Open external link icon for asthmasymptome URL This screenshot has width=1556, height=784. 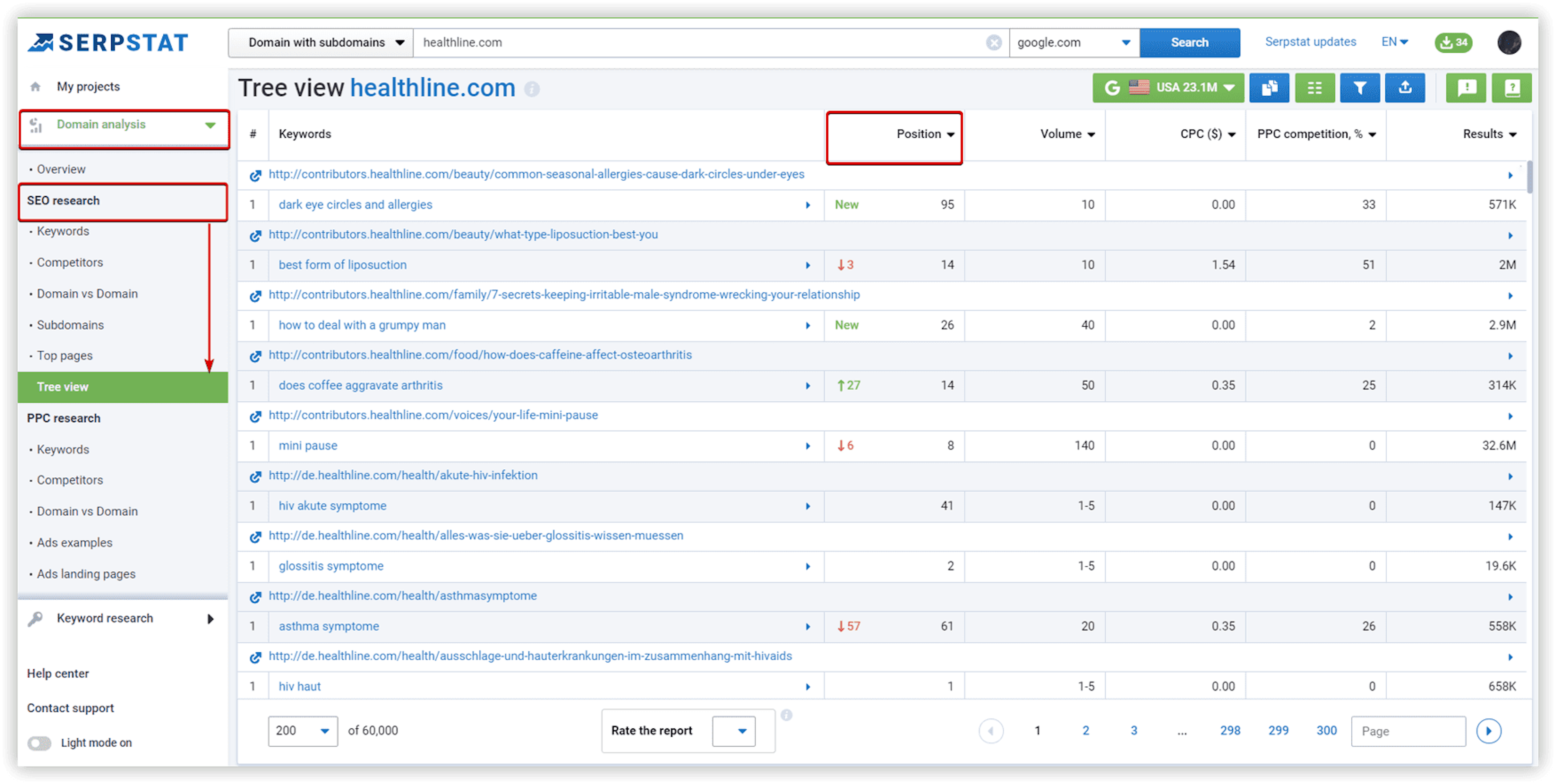pos(256,597)
